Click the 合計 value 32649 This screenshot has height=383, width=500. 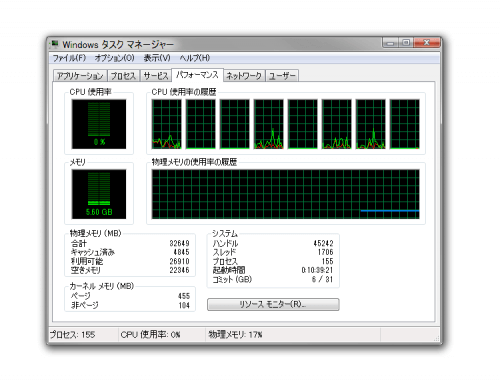click(x=179, y=243)
